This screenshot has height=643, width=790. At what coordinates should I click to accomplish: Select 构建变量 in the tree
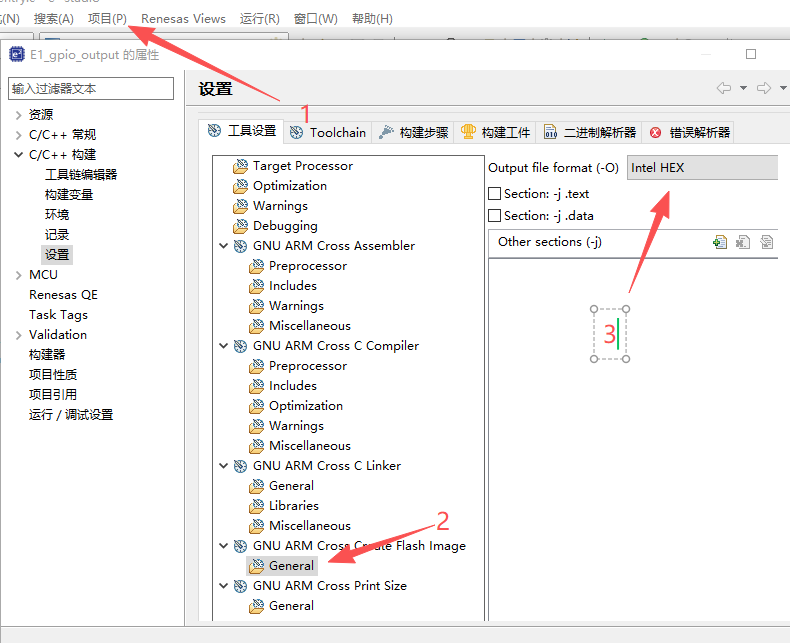click(69, 195)
